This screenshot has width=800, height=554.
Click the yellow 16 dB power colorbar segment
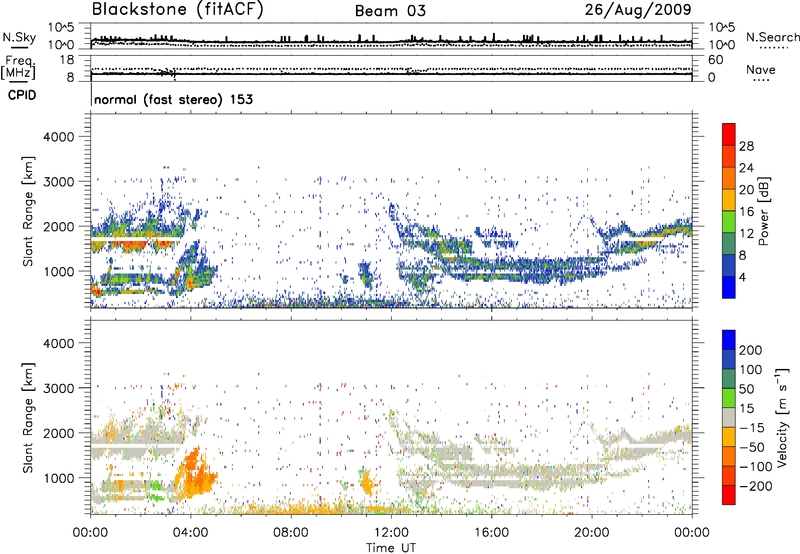click(729, 200)
